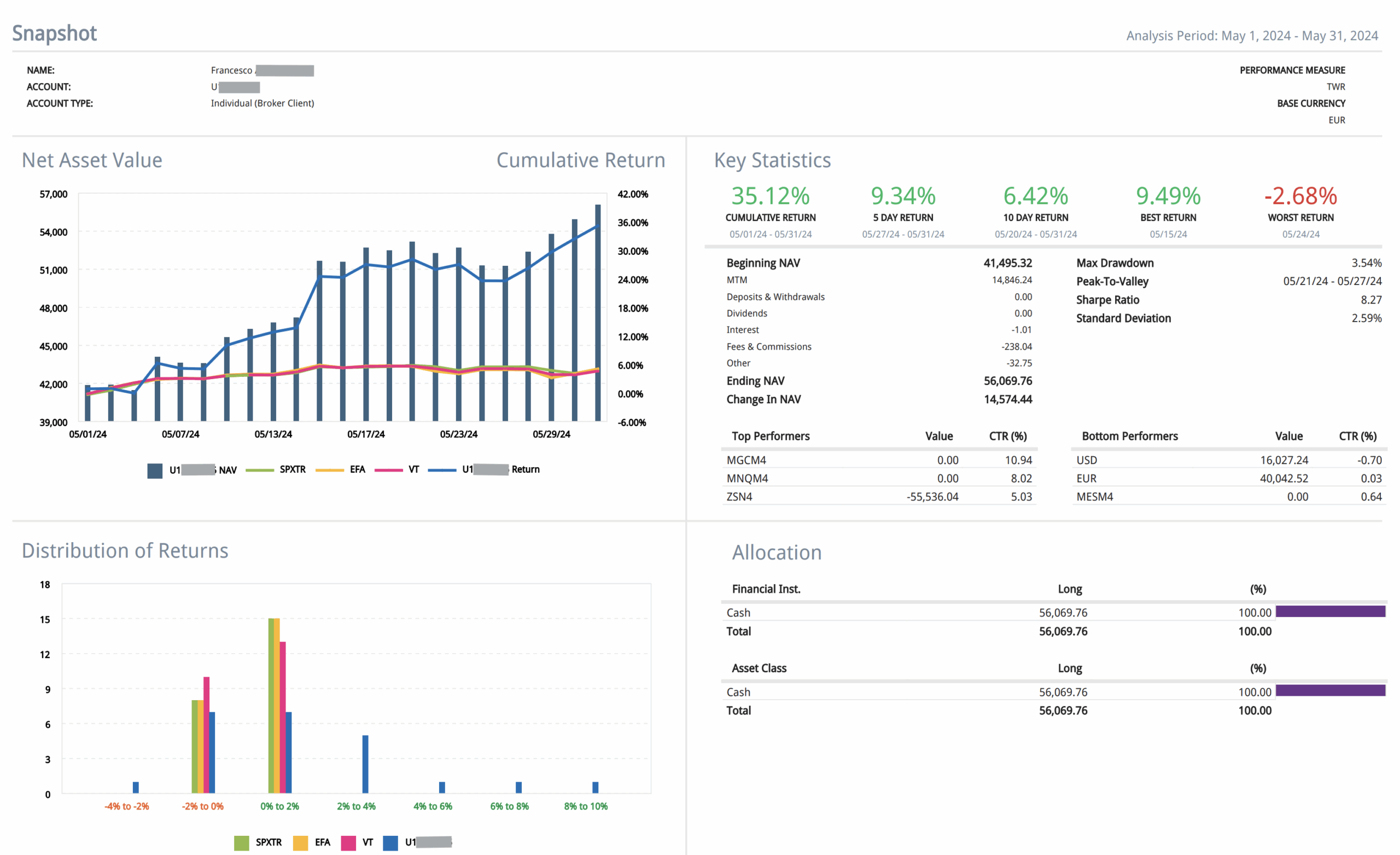
Task: Click the EFA orange legend line in NAV chart
Action: (330, 470)
